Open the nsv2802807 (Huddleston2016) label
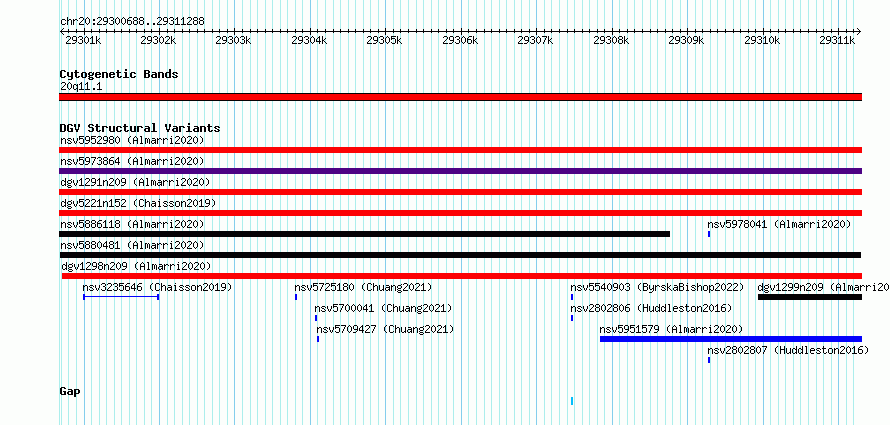The height and width of the screenshot is (425, 890). click(x=788, y=350)
